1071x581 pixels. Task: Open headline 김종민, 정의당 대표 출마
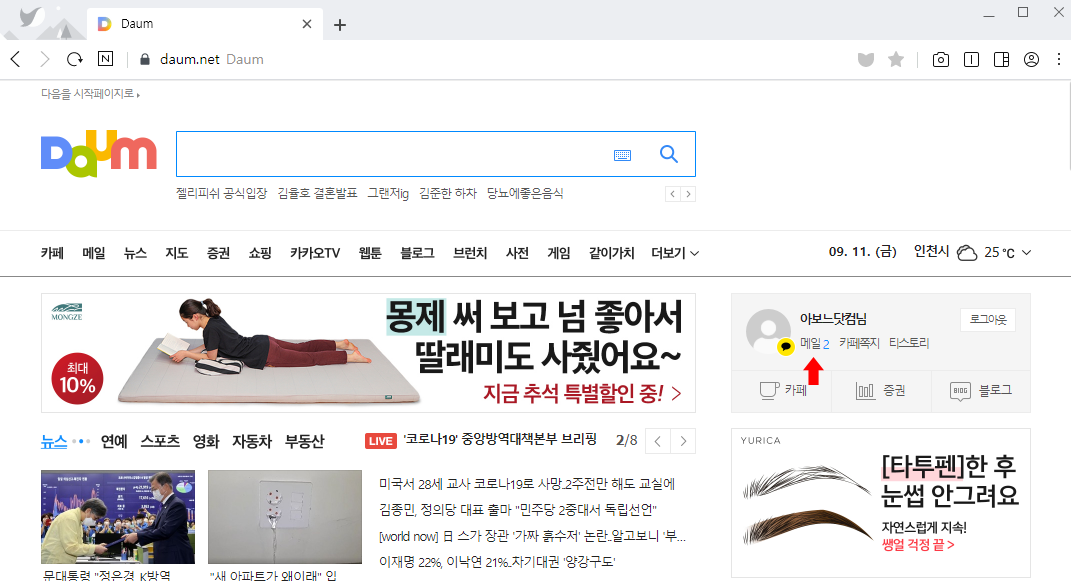click(518, 510)
